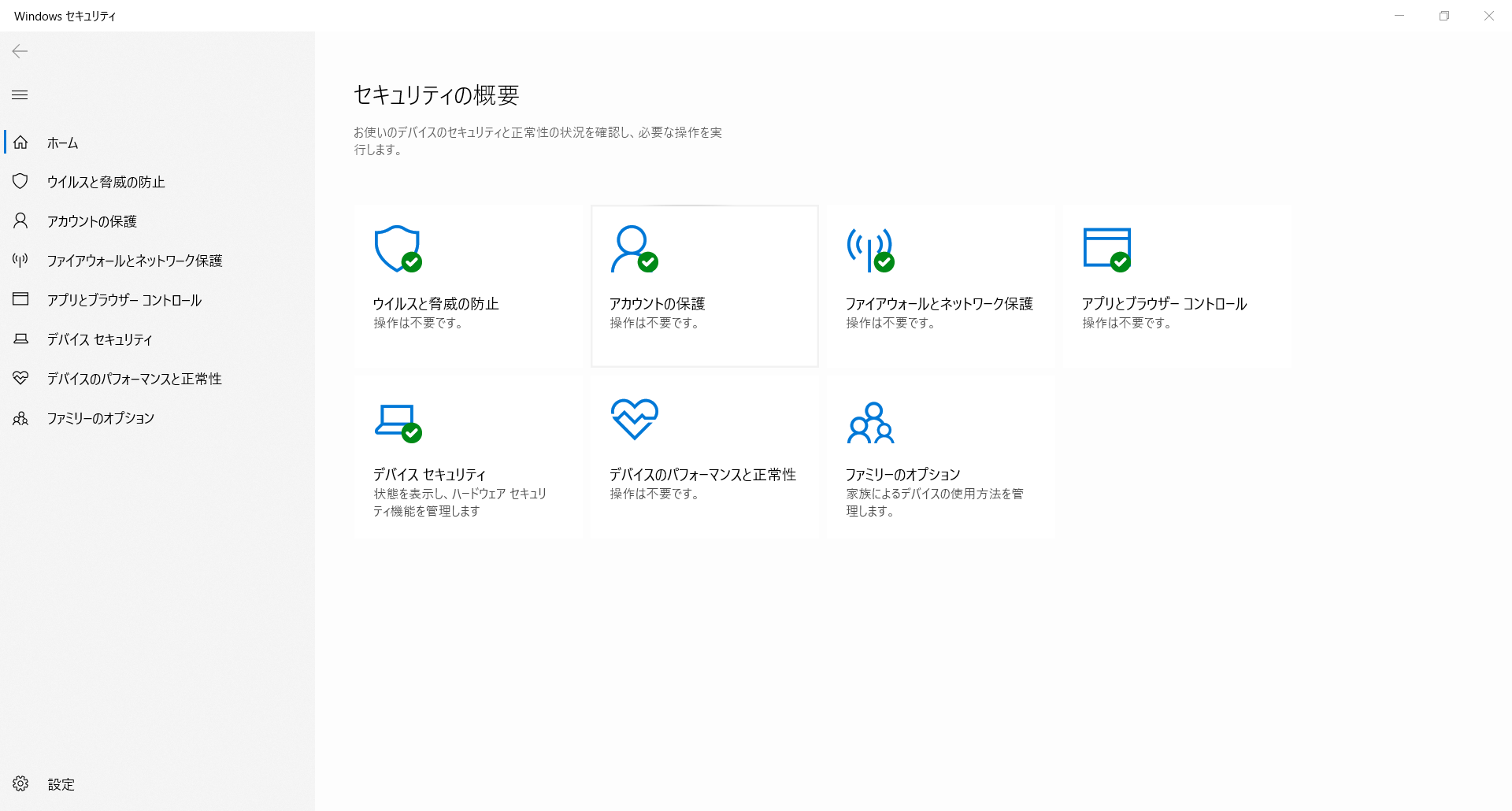This screenshot has height=811, width=1512.
Task: Click the device security laptop tile icon
Action: [x=397, y=422]
